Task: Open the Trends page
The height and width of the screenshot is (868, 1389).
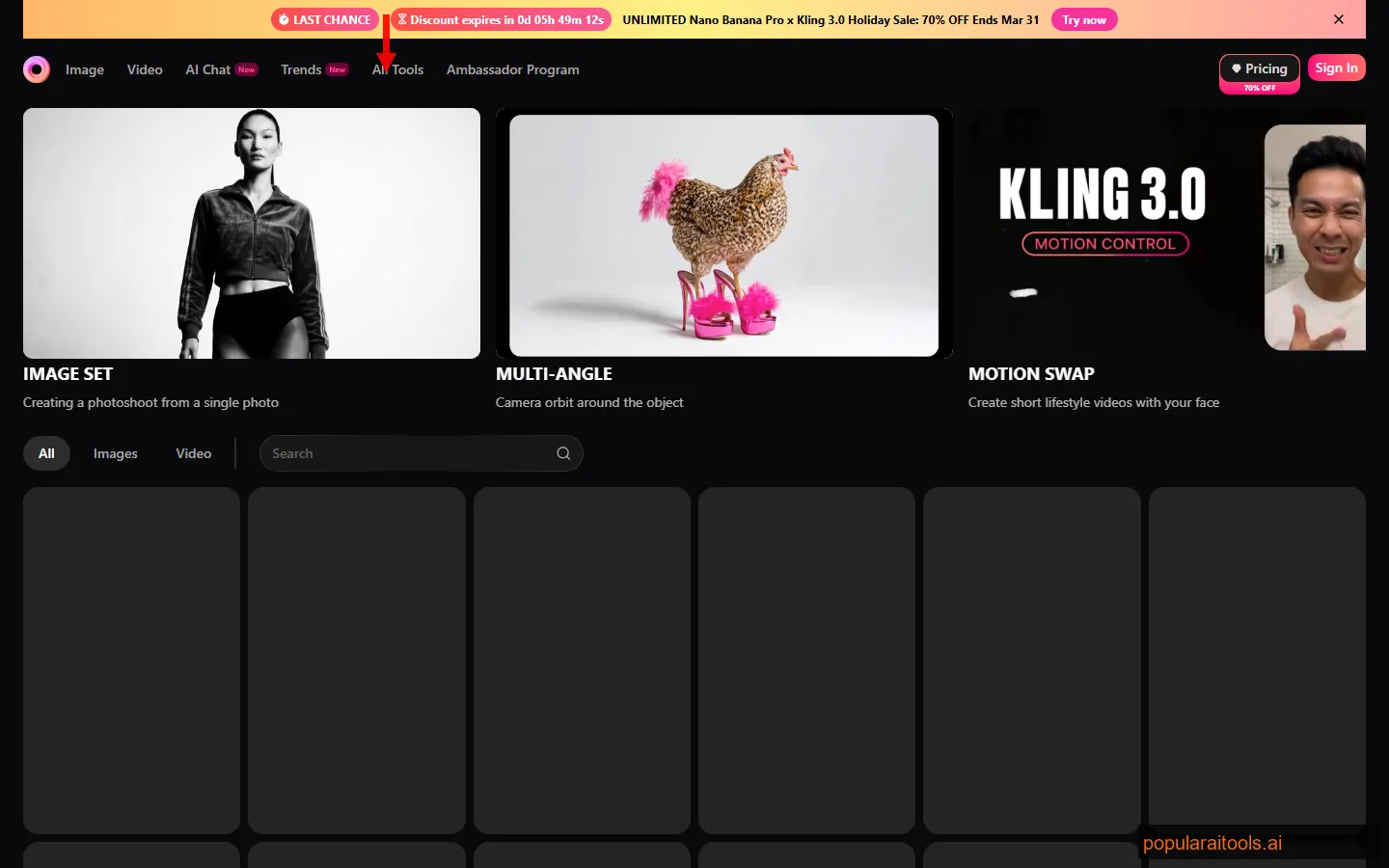Action: pos(301,69)
